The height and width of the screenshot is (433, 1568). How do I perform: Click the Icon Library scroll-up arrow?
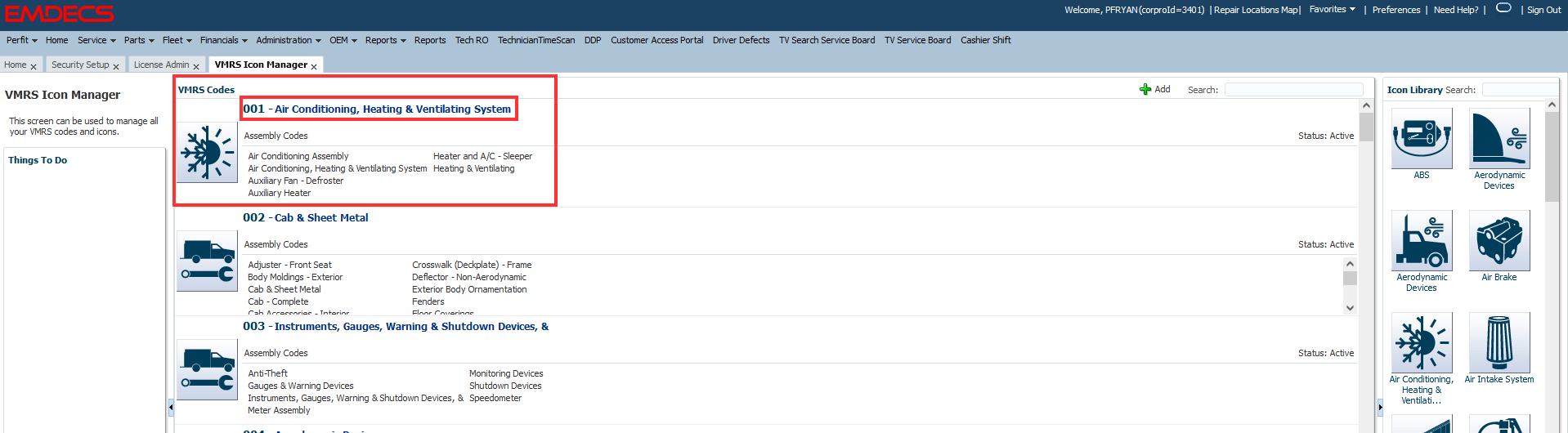pyautogui.click(x=1552, y=105)
